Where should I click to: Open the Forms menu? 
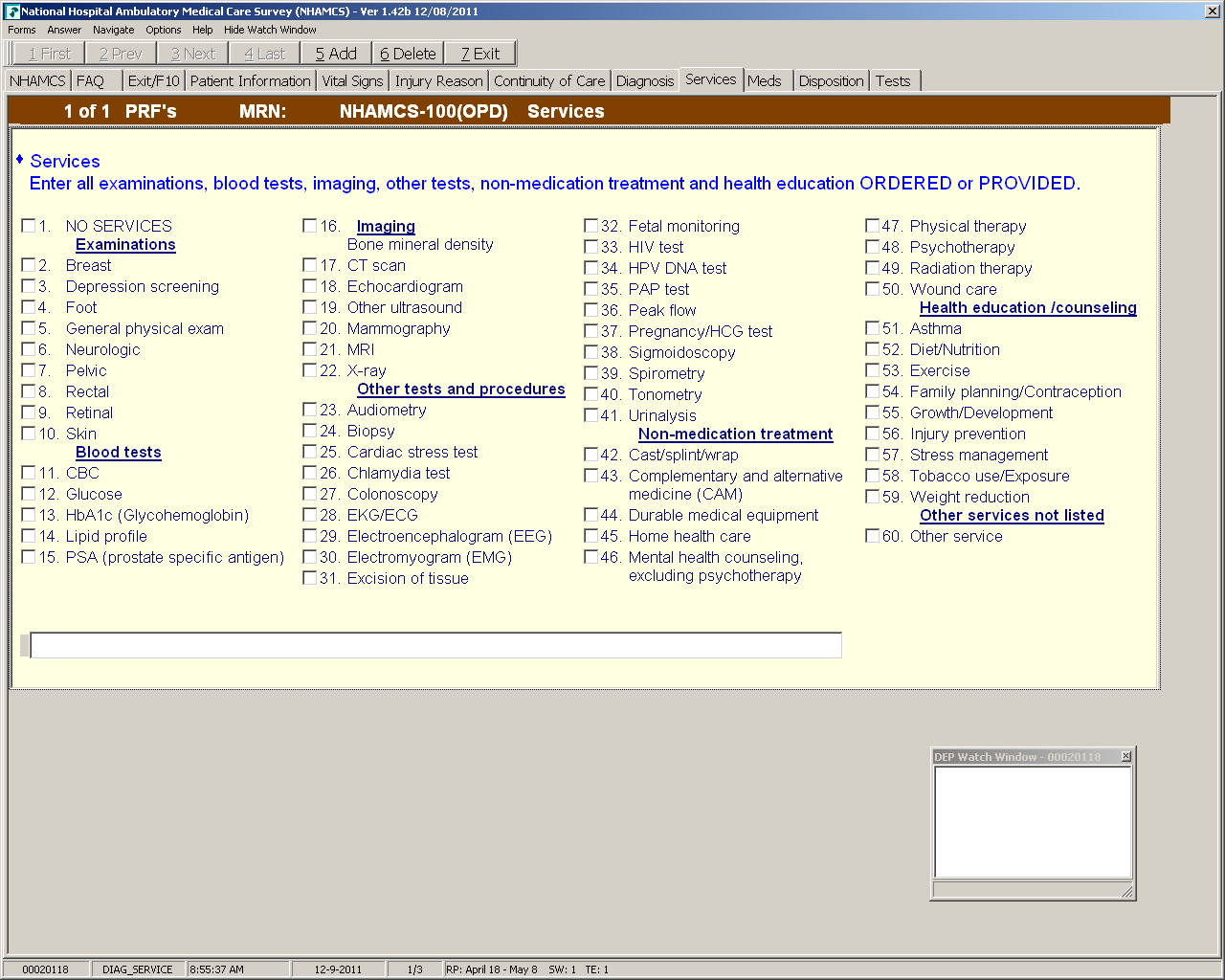point(22,30)
